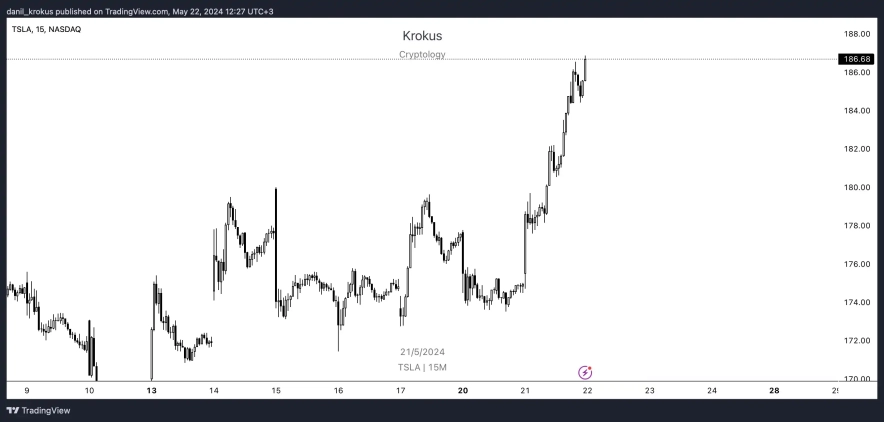Screen dimensions: 884x422
Task: Click the 188.00 price scale label
Action: [857, 34]
